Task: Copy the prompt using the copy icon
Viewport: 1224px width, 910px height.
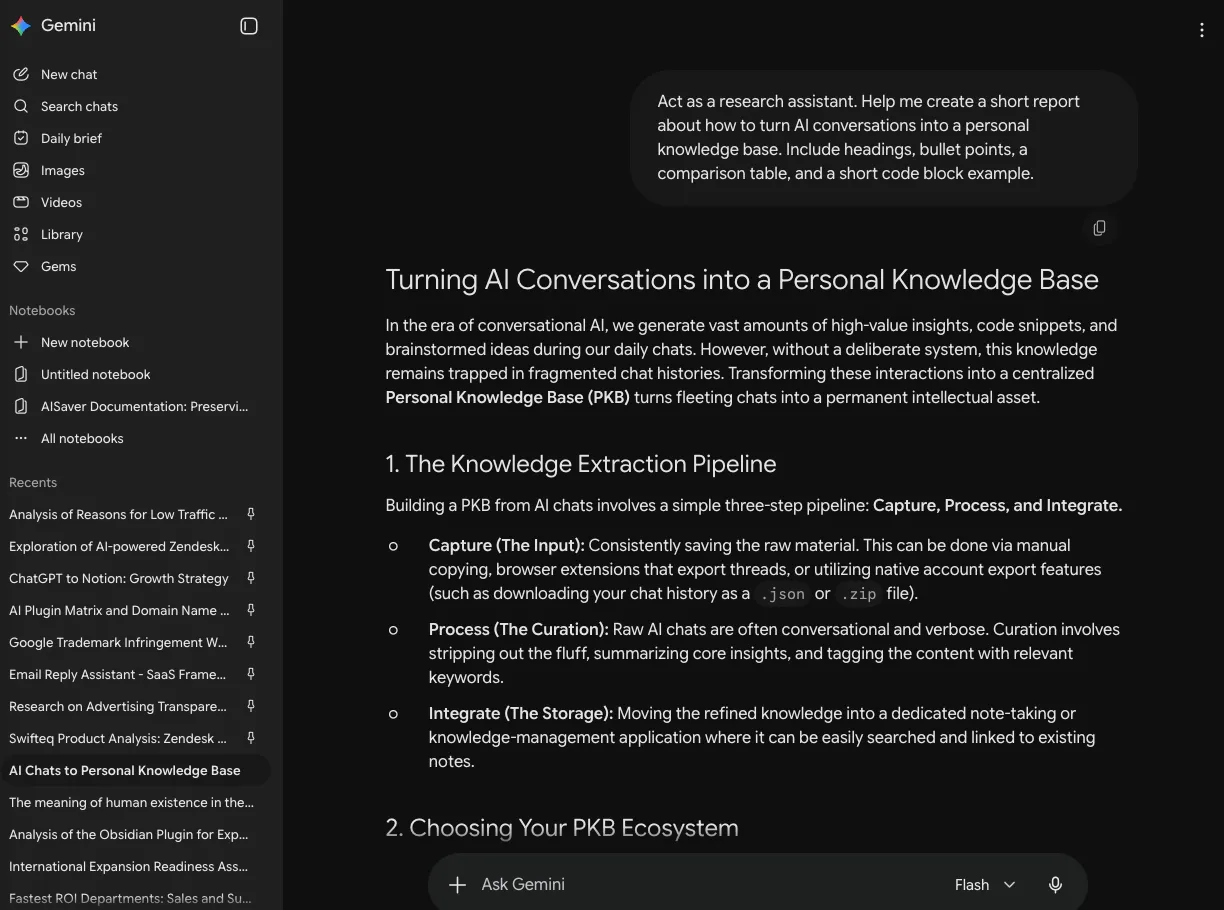Action: click(1099, 228)
